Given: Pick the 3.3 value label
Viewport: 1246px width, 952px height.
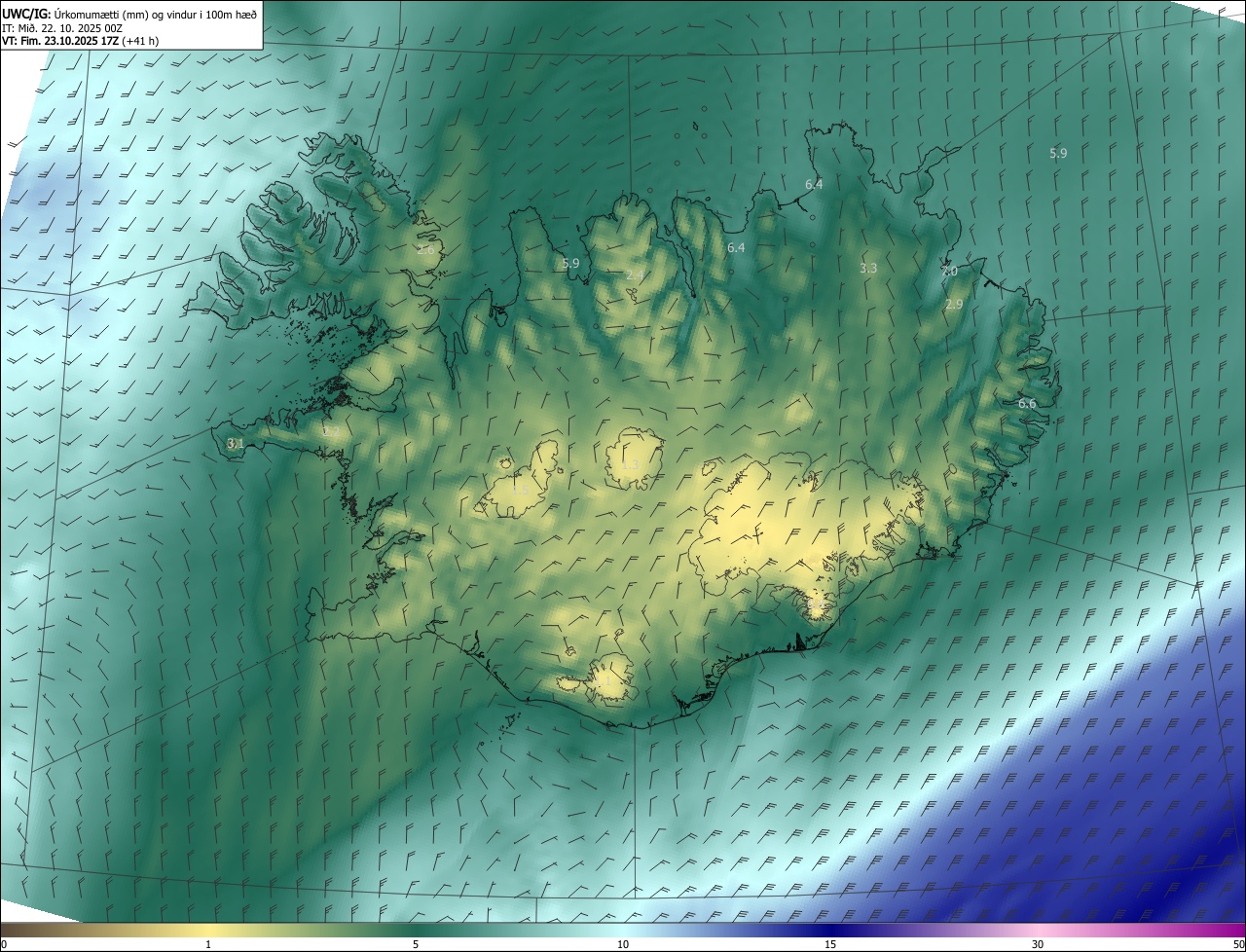Looking at the screenshot, I should click(x=868, y=268).
